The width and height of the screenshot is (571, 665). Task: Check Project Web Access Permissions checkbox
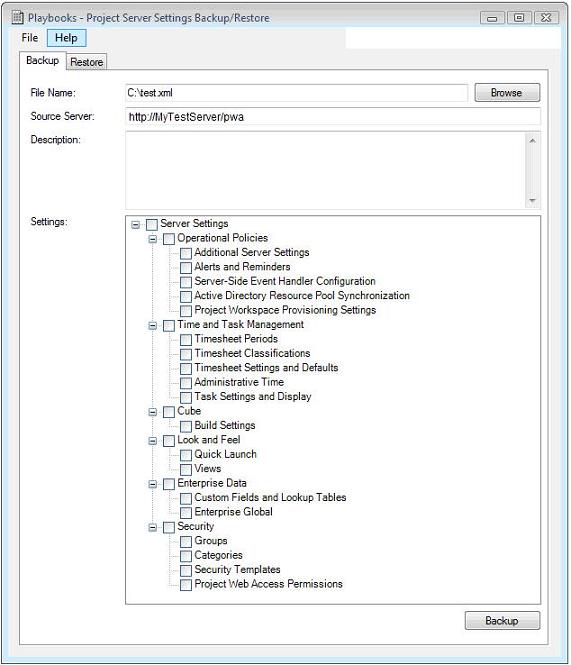(x=186, y=585)
